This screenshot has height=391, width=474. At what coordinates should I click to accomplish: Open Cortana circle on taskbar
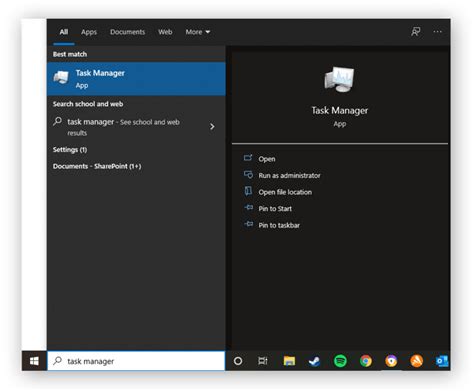(x=238, y=361)
